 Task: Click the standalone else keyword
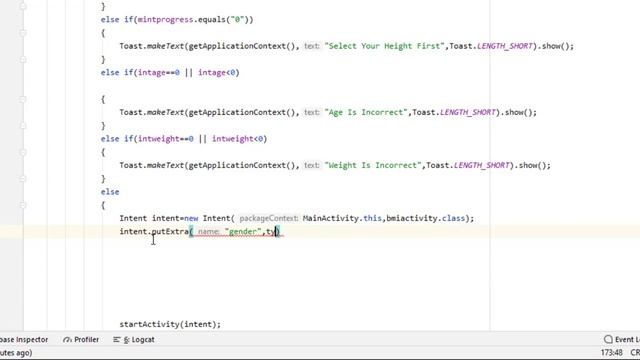(110, 192)
